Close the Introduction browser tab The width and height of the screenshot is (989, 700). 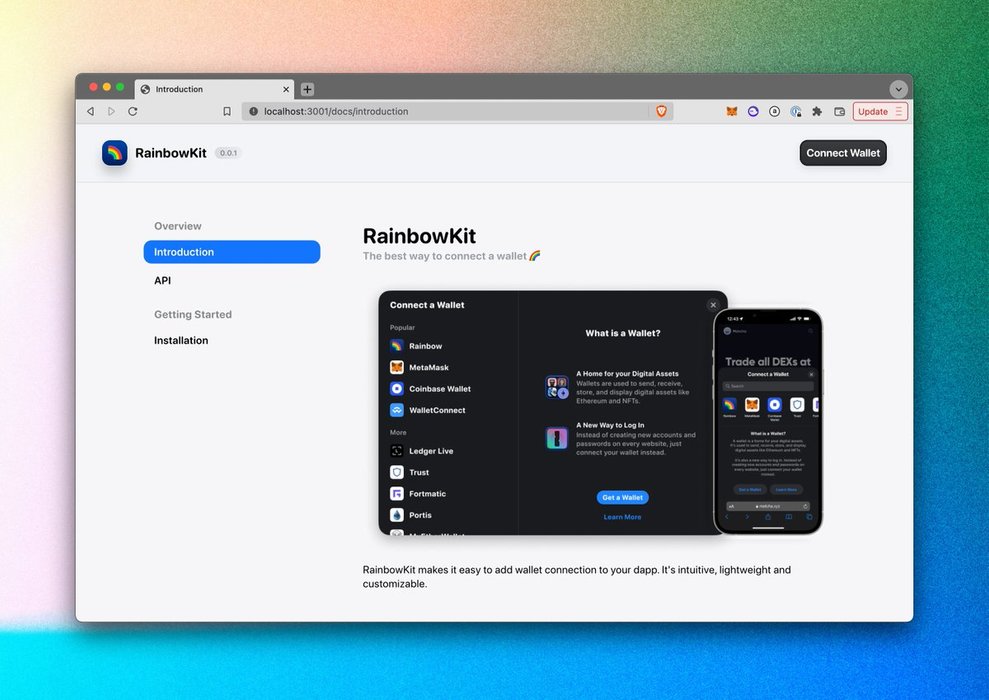286,89
